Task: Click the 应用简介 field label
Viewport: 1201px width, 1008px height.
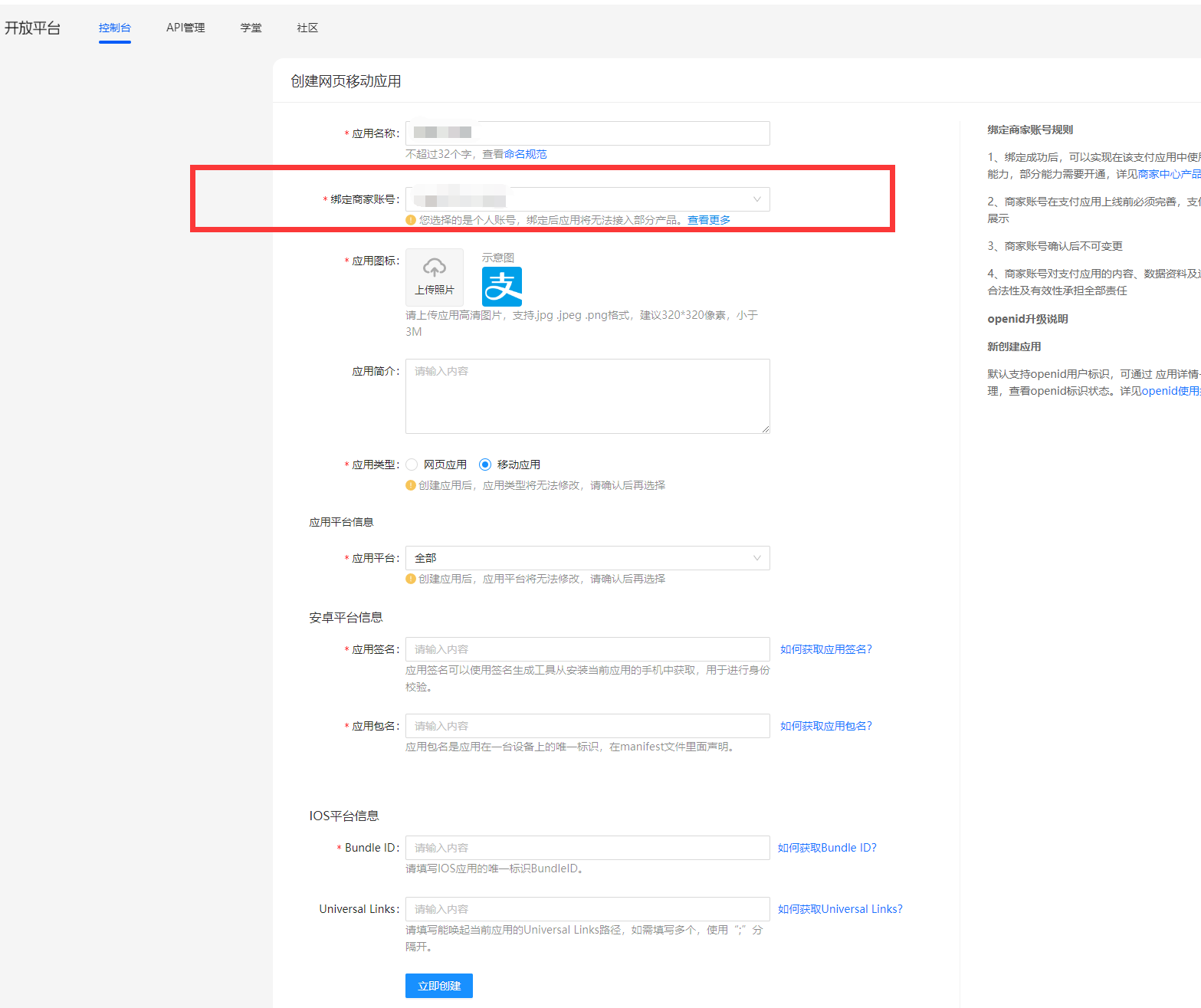Action: (375, 371)
